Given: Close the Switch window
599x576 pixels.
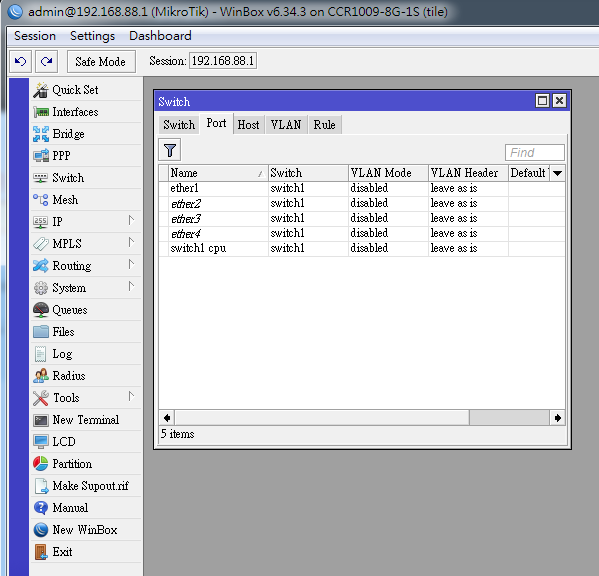Looking at the screenshot, I should (x=559, y=101).
